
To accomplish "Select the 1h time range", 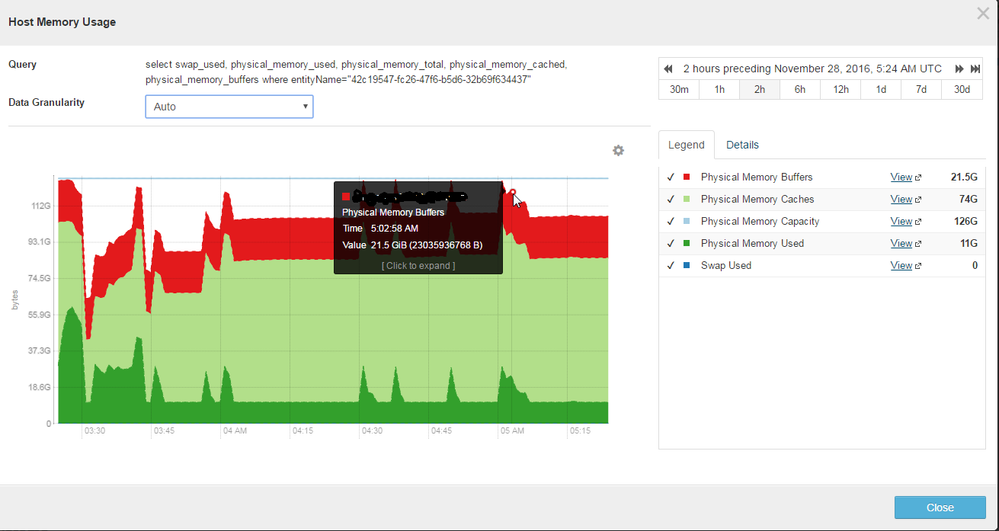I will click(719, 89).
